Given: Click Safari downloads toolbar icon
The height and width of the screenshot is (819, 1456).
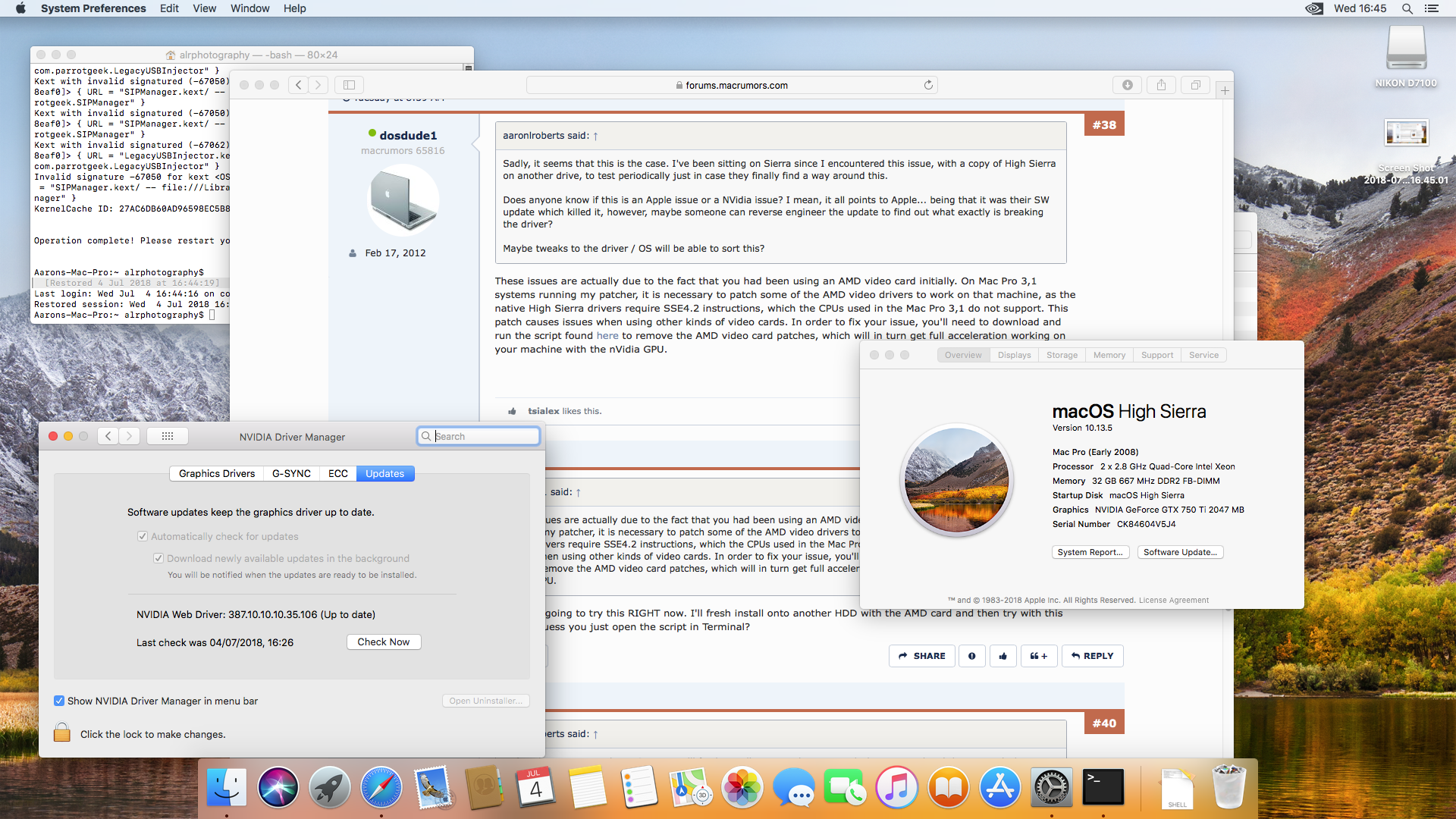Looking at the screenshot, I should 1128,85.
